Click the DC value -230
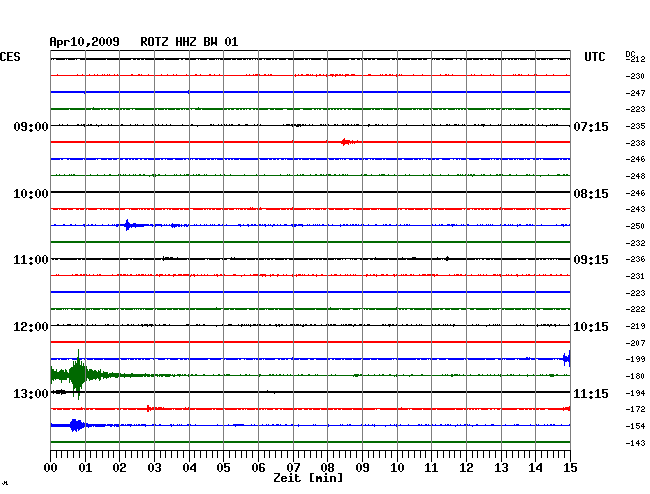 635,76
